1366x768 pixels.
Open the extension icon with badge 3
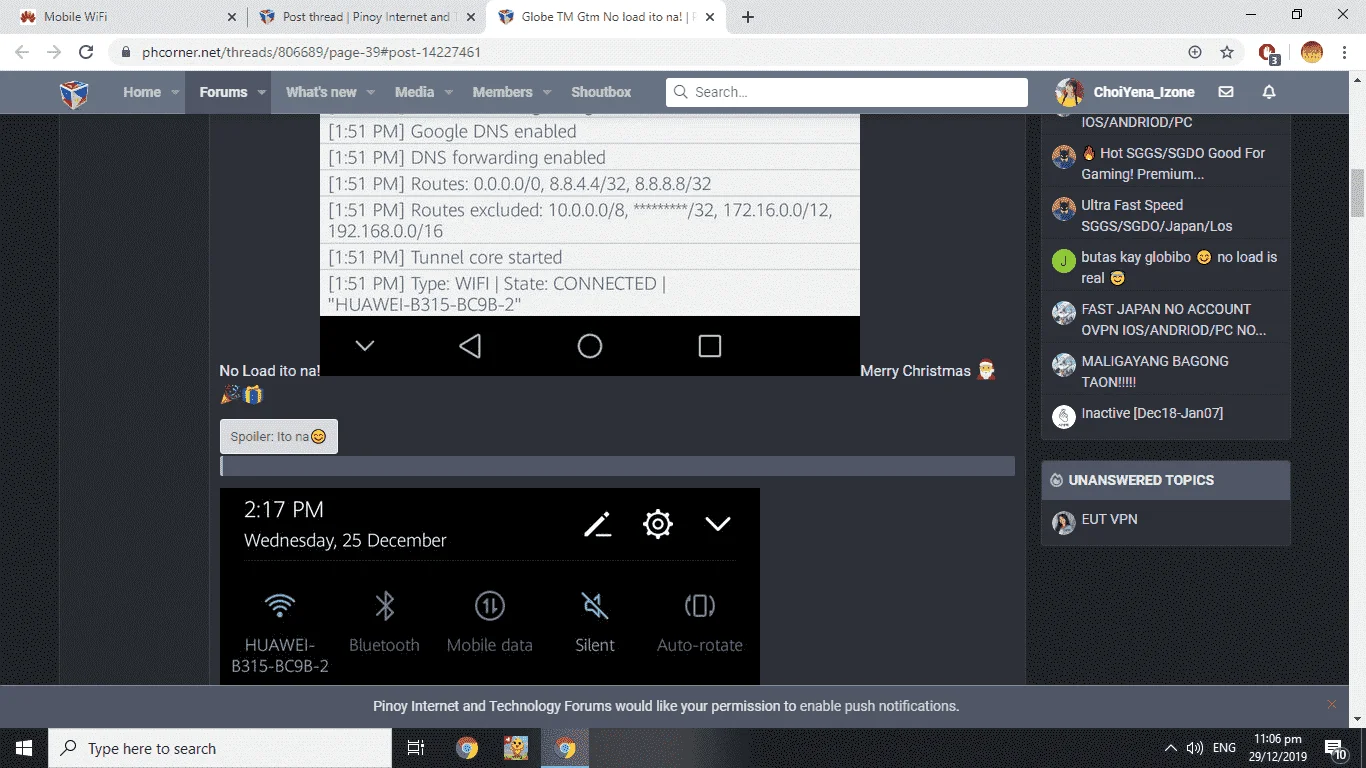[x=1268, y=53]
